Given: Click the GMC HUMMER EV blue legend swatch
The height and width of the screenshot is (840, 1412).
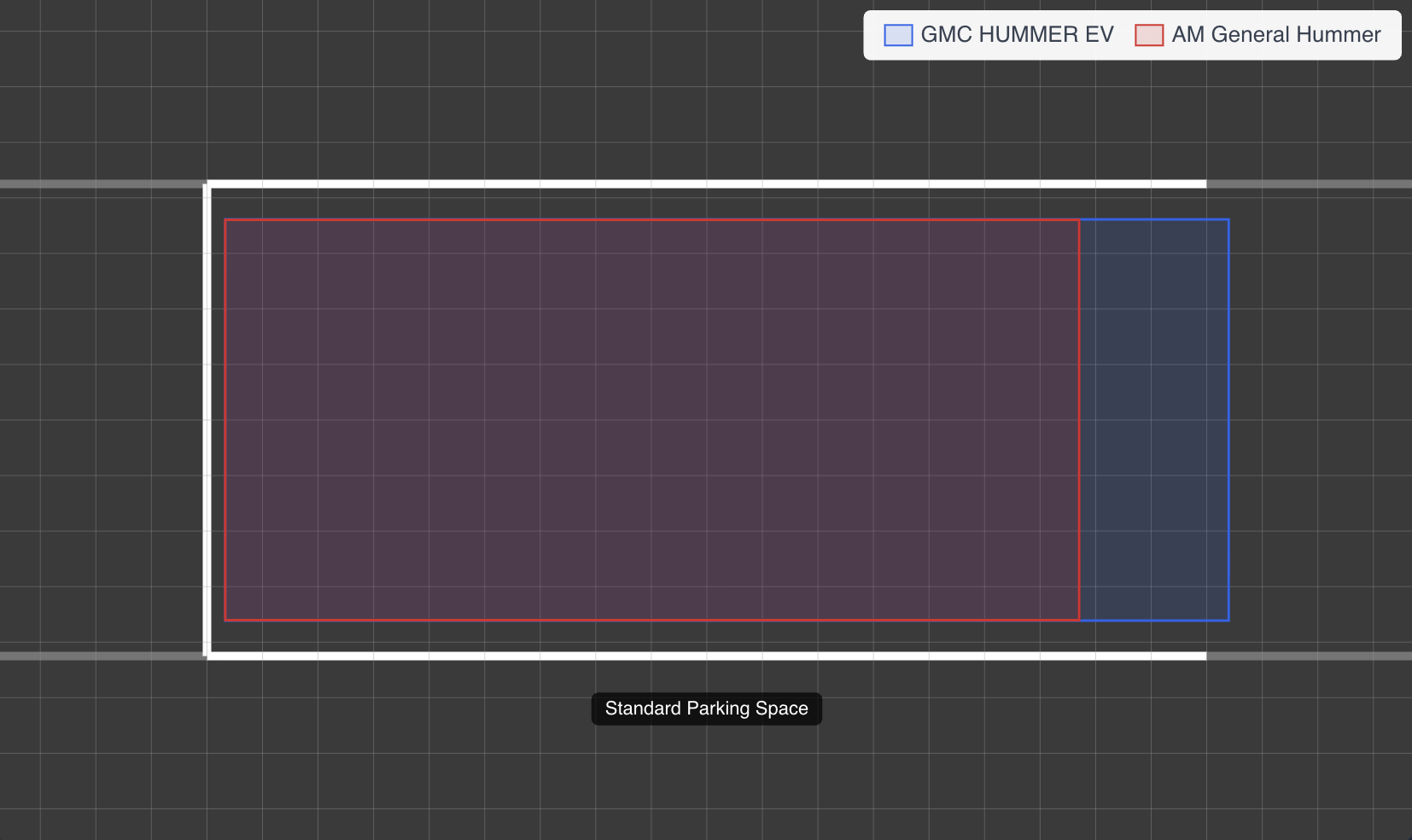Looking at the screenshot, I should click(x=898, y=35).
